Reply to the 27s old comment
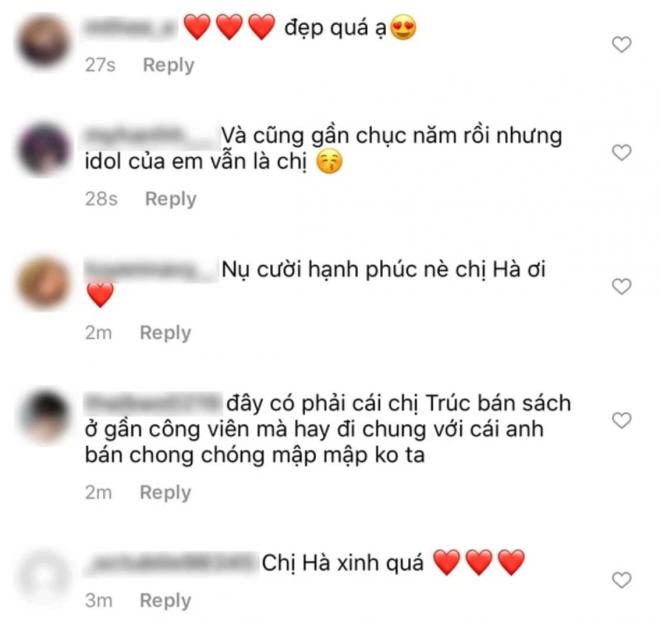The image size is (660, 621). 168,65
